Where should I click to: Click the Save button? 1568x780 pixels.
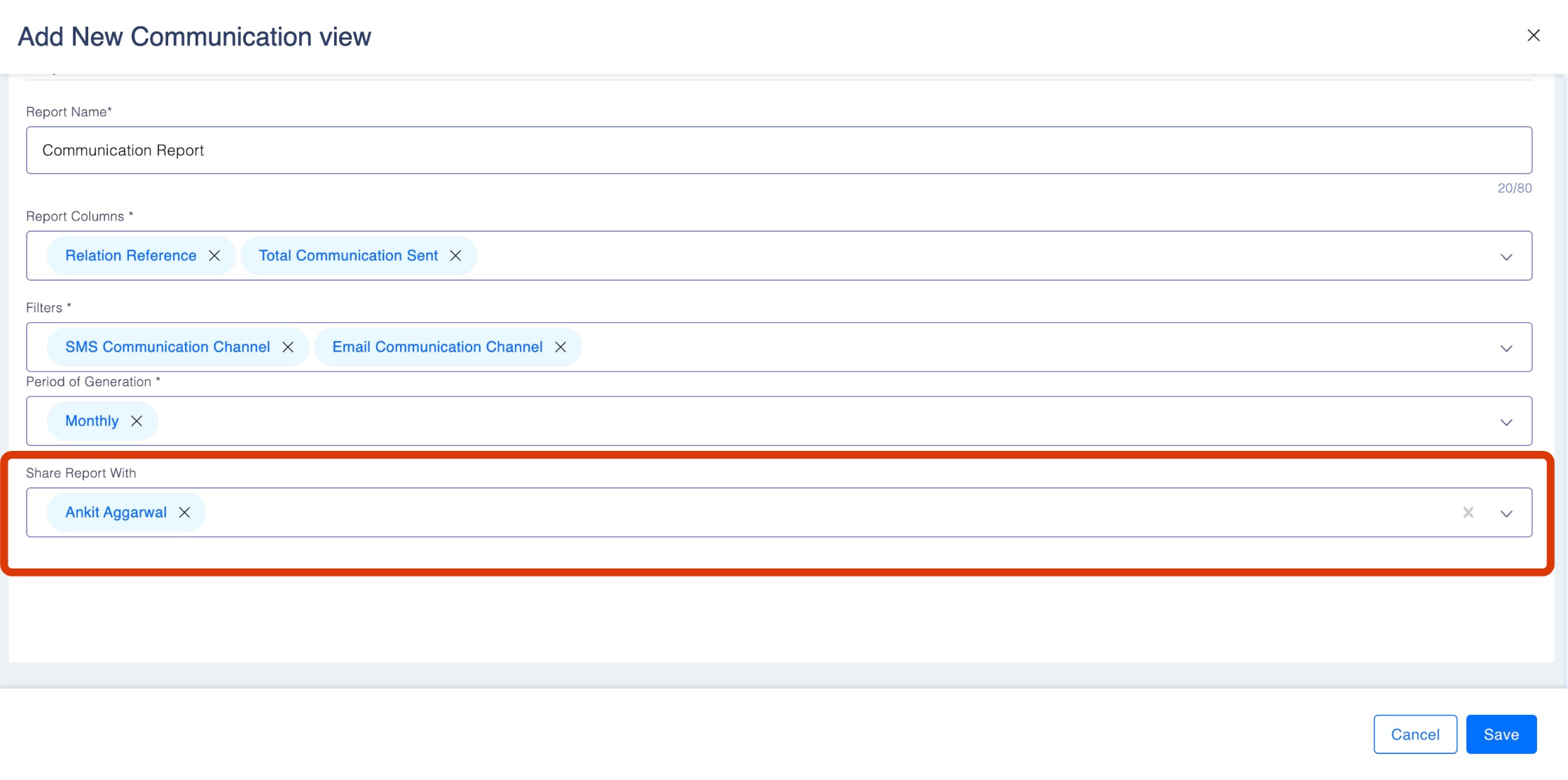tap(1501, 734)
